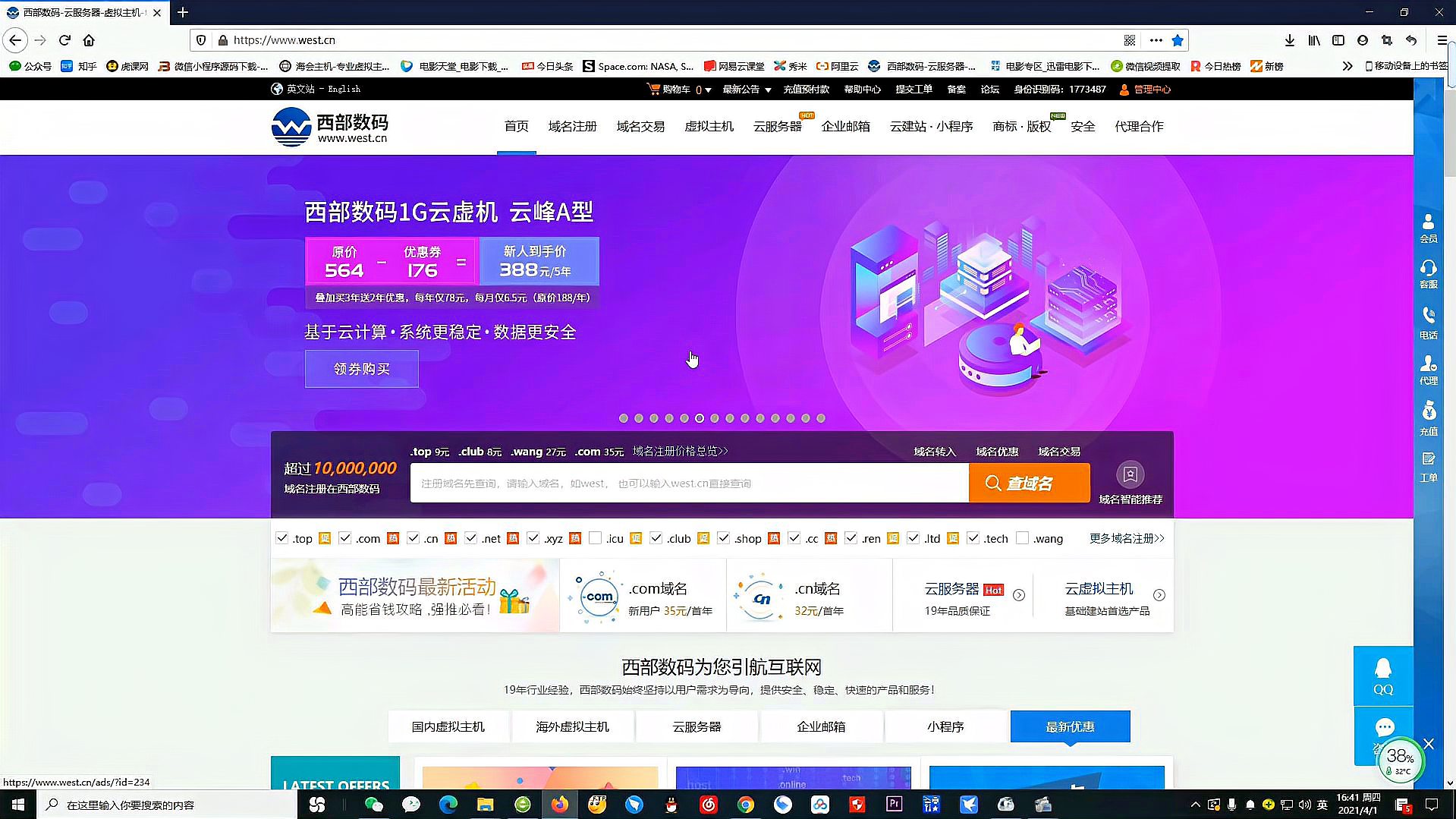Click the 域名智能推荐 icon
The height and width of the screenshot is (819, 1456).
click(x=1130, y=475)
